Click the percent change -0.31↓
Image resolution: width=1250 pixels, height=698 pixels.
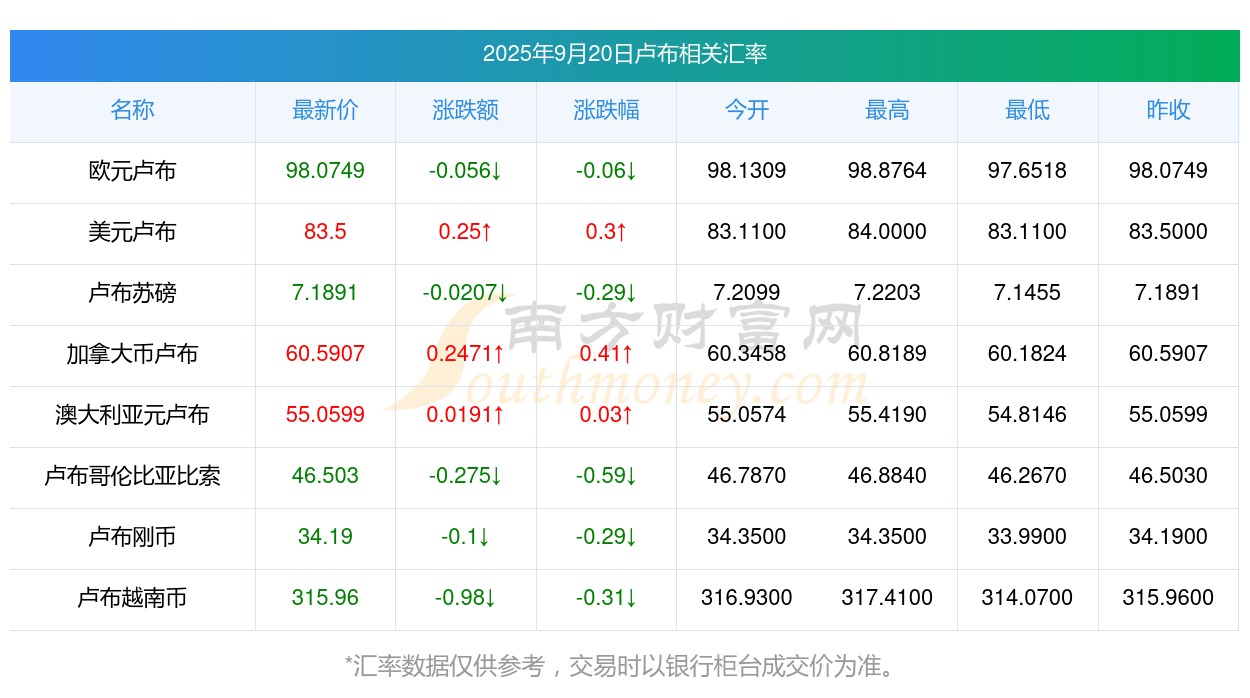click(606, 598)
